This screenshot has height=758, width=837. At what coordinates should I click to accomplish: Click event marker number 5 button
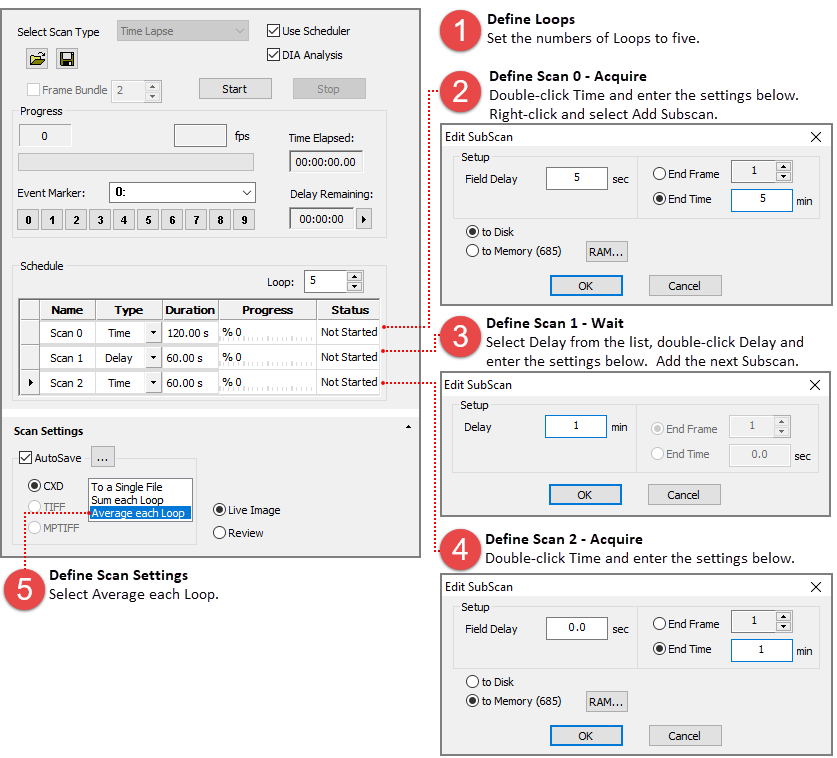(149, 220)
